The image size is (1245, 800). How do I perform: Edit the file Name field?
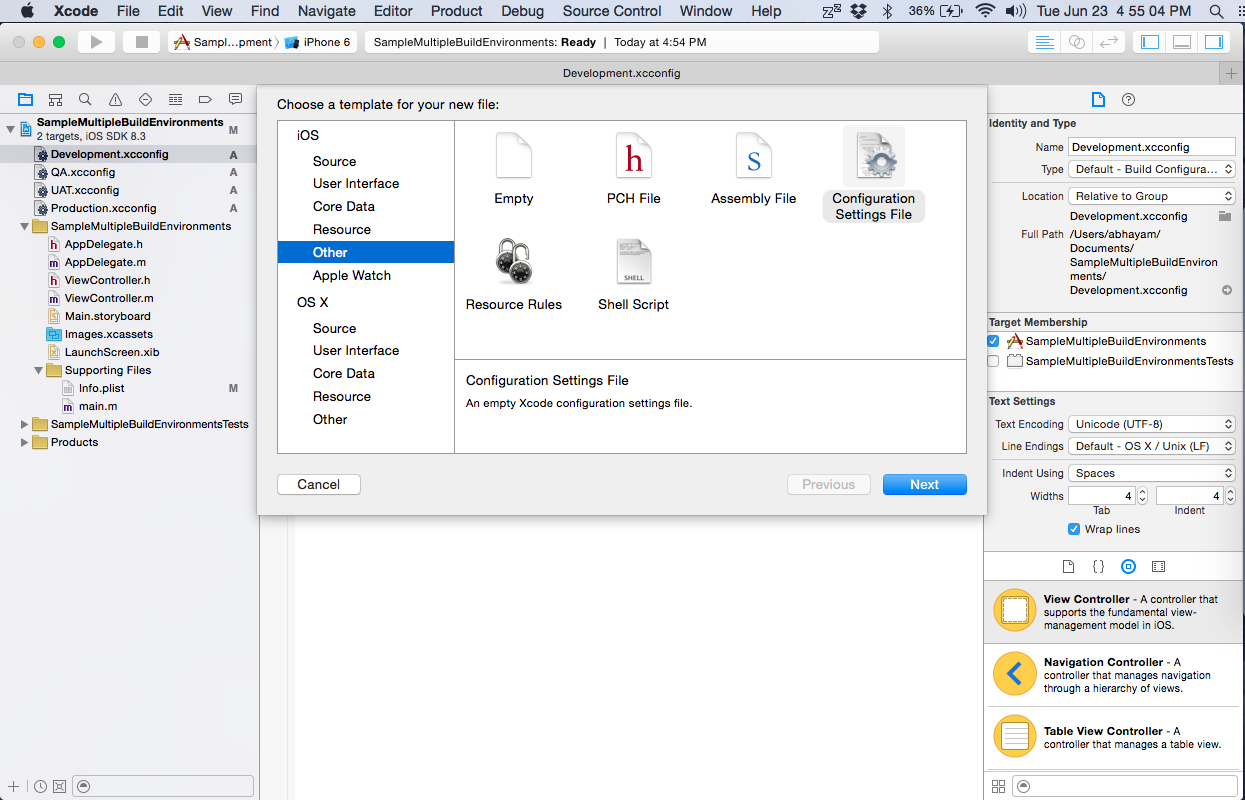(x=1152, y=147)
